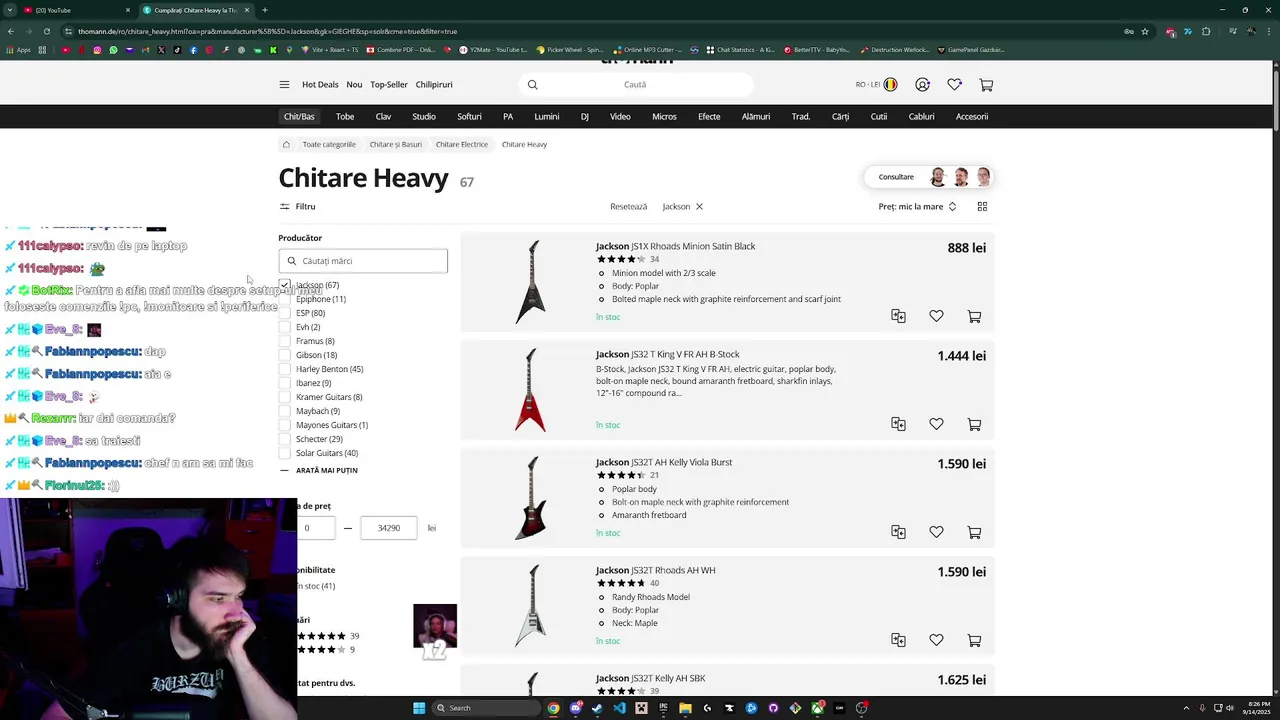Click the Windows taskbar Search box

coord(485,708)
